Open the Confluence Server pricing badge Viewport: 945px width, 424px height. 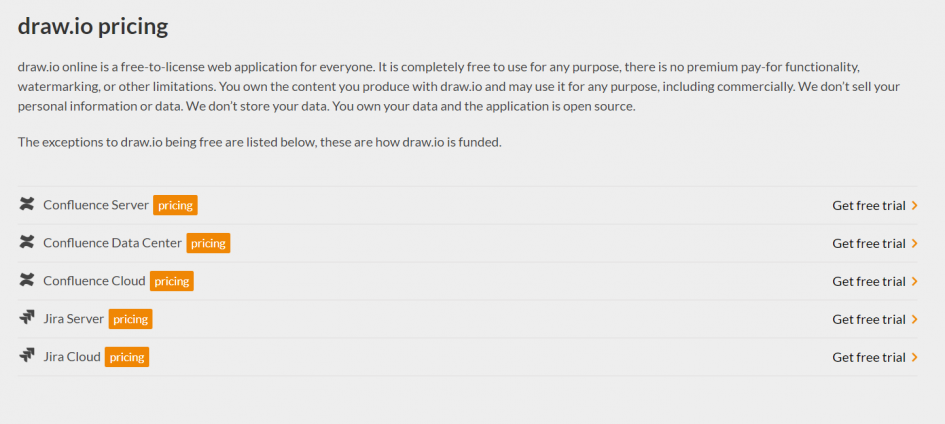click(175, 205)
